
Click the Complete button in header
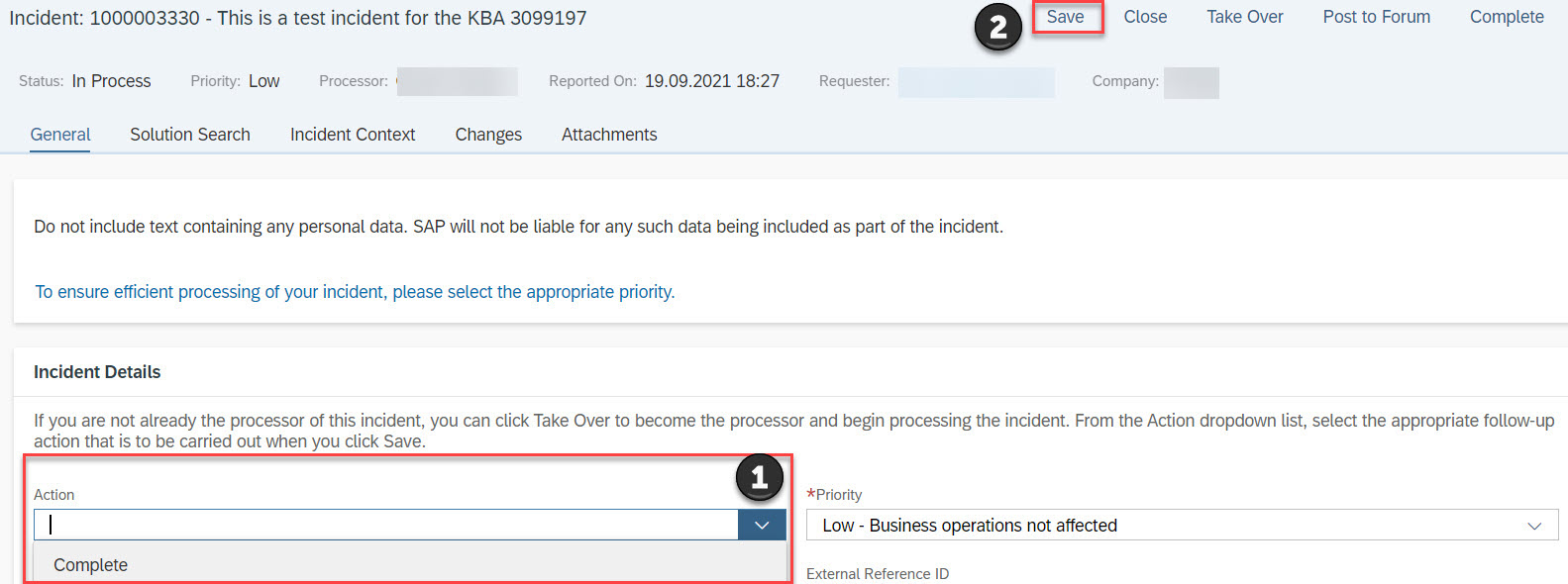click(1507, 17)
